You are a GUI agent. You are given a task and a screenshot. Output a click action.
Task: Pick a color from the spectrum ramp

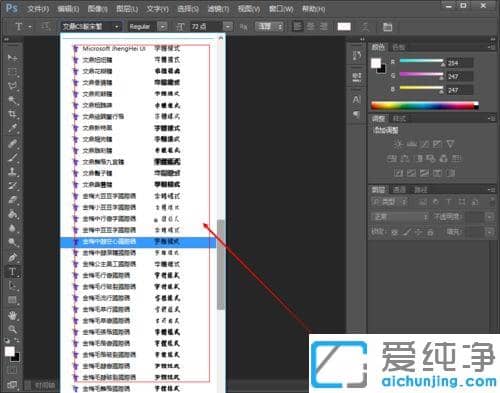(x=425, y=106)
